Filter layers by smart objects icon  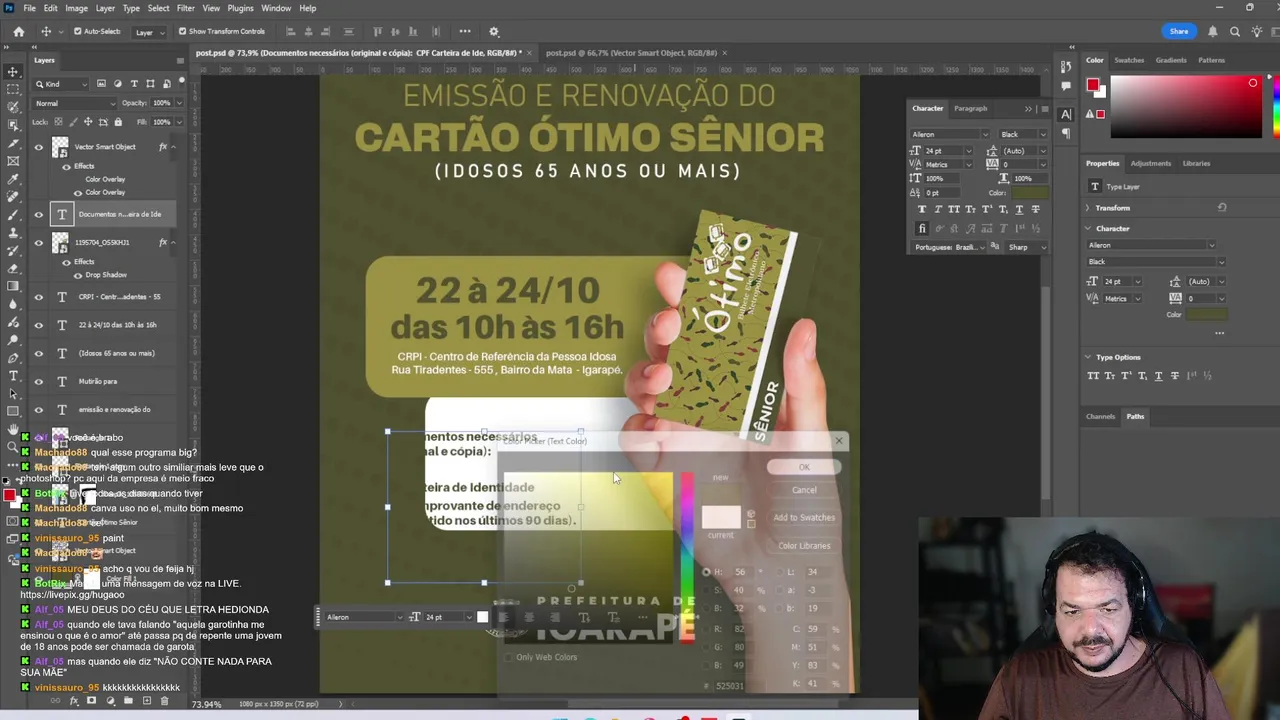166,84
